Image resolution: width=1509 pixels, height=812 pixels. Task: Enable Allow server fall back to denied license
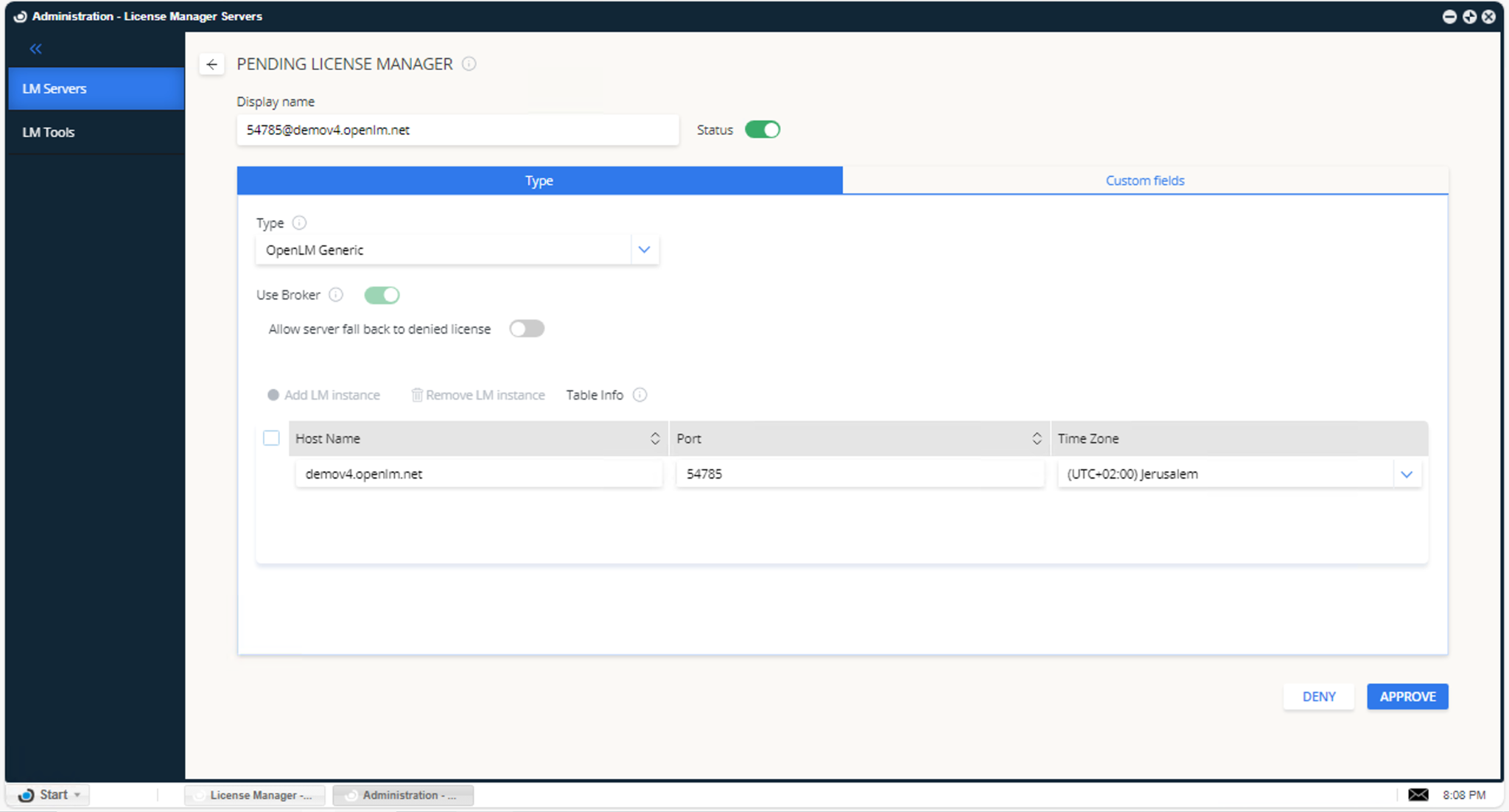[x=526, y=329]
